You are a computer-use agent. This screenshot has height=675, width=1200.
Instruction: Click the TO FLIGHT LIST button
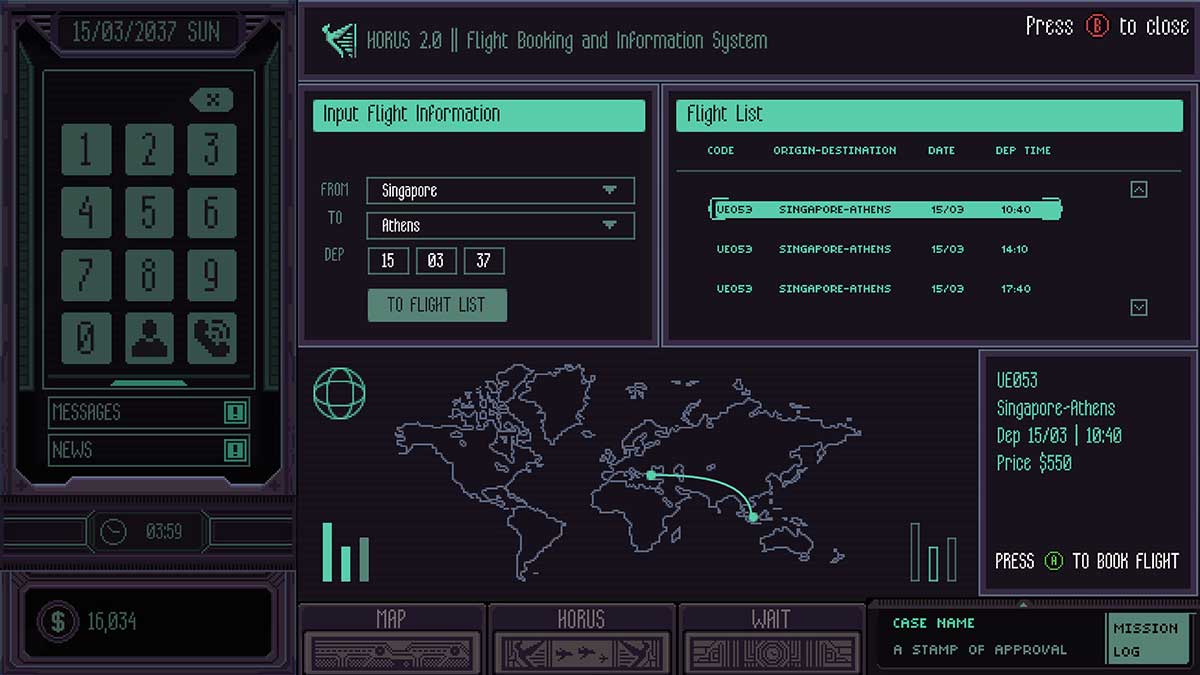tap(437, 305)
